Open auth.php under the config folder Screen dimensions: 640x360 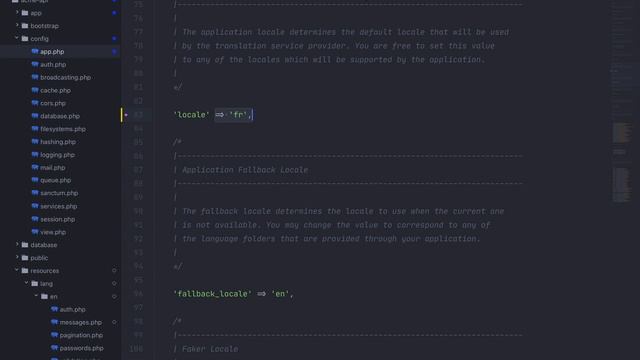[53, 64]
